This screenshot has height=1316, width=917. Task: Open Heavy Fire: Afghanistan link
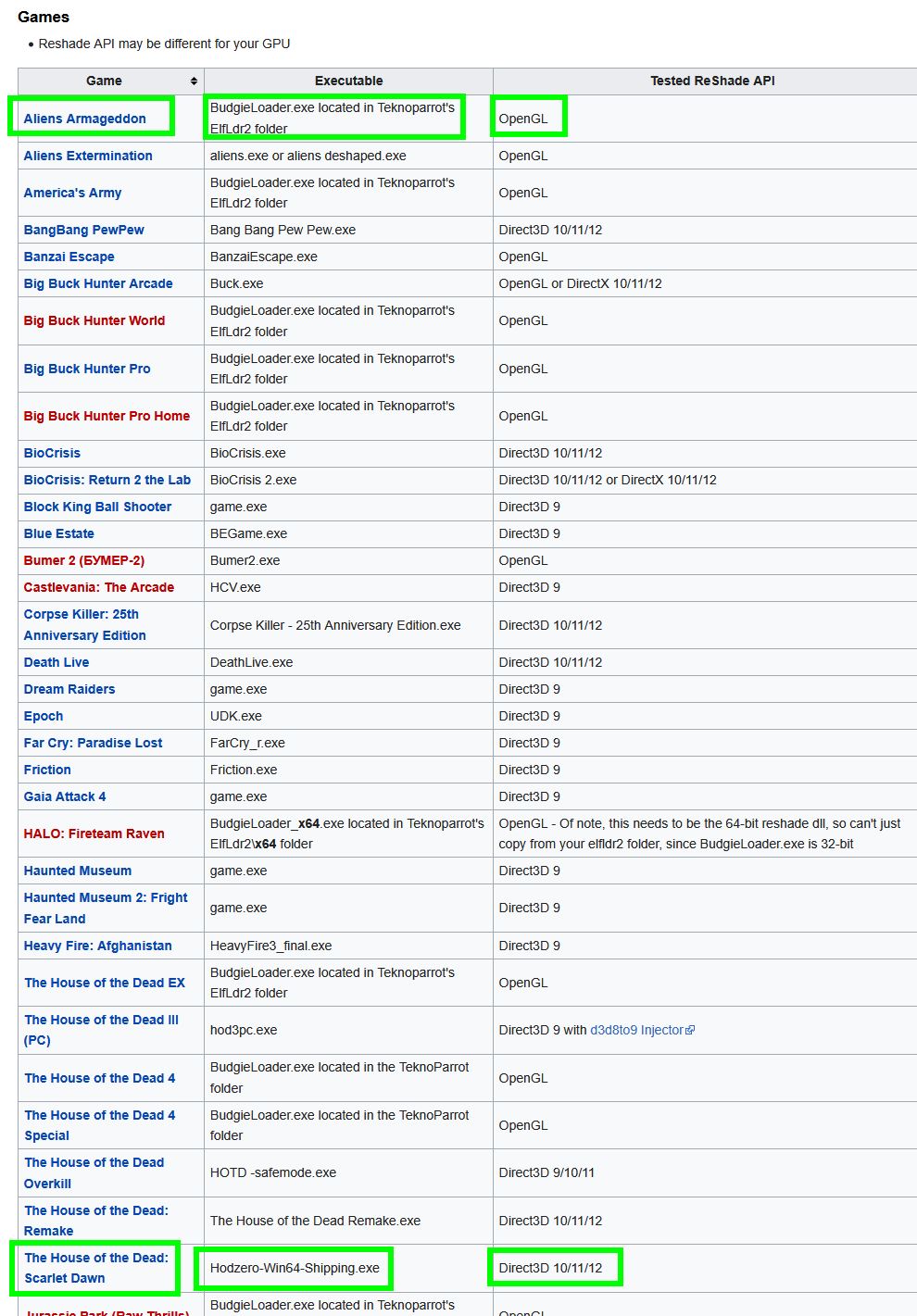click(x=97, y=946)
